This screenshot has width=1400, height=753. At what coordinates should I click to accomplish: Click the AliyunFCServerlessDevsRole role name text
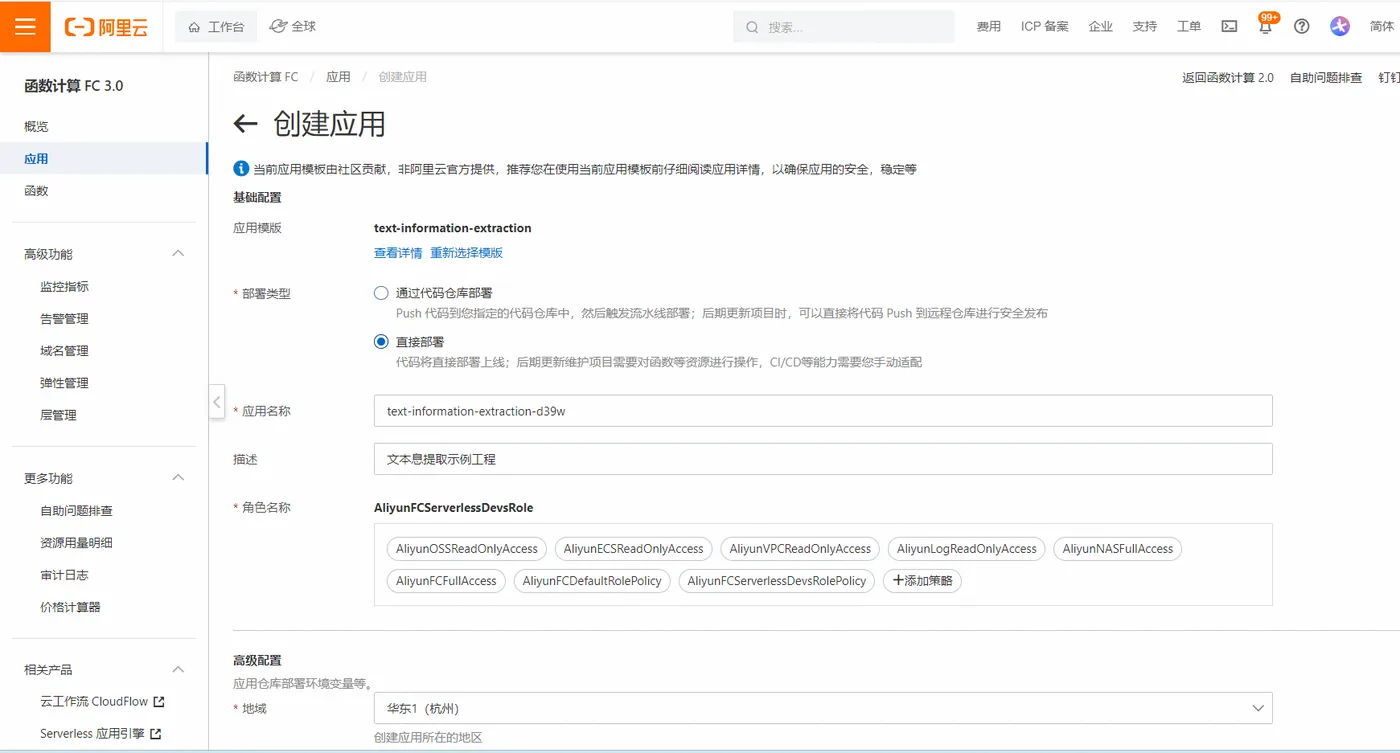coord(453,507)
